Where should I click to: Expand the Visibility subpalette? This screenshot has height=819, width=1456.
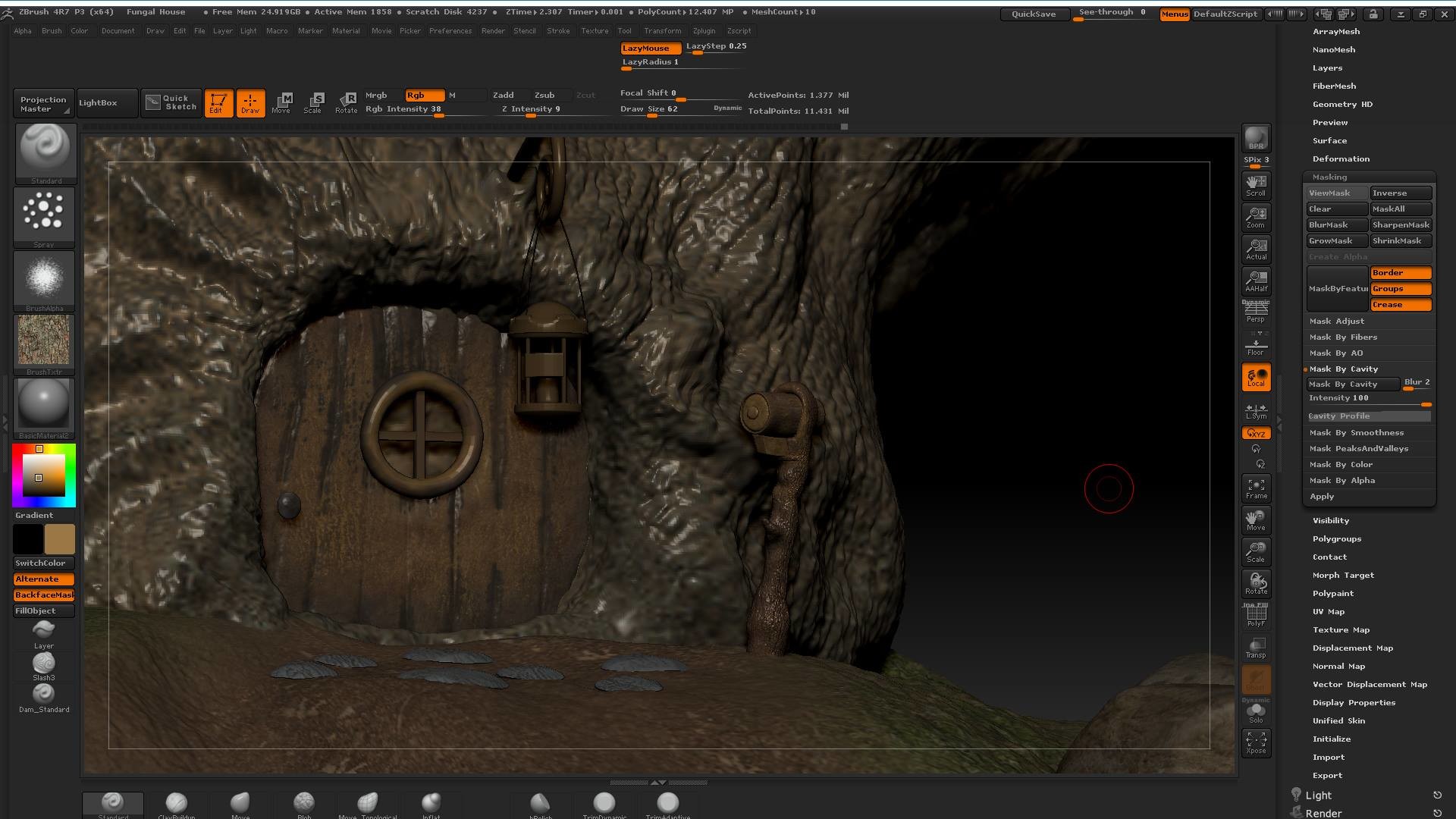pos(1331,520)
